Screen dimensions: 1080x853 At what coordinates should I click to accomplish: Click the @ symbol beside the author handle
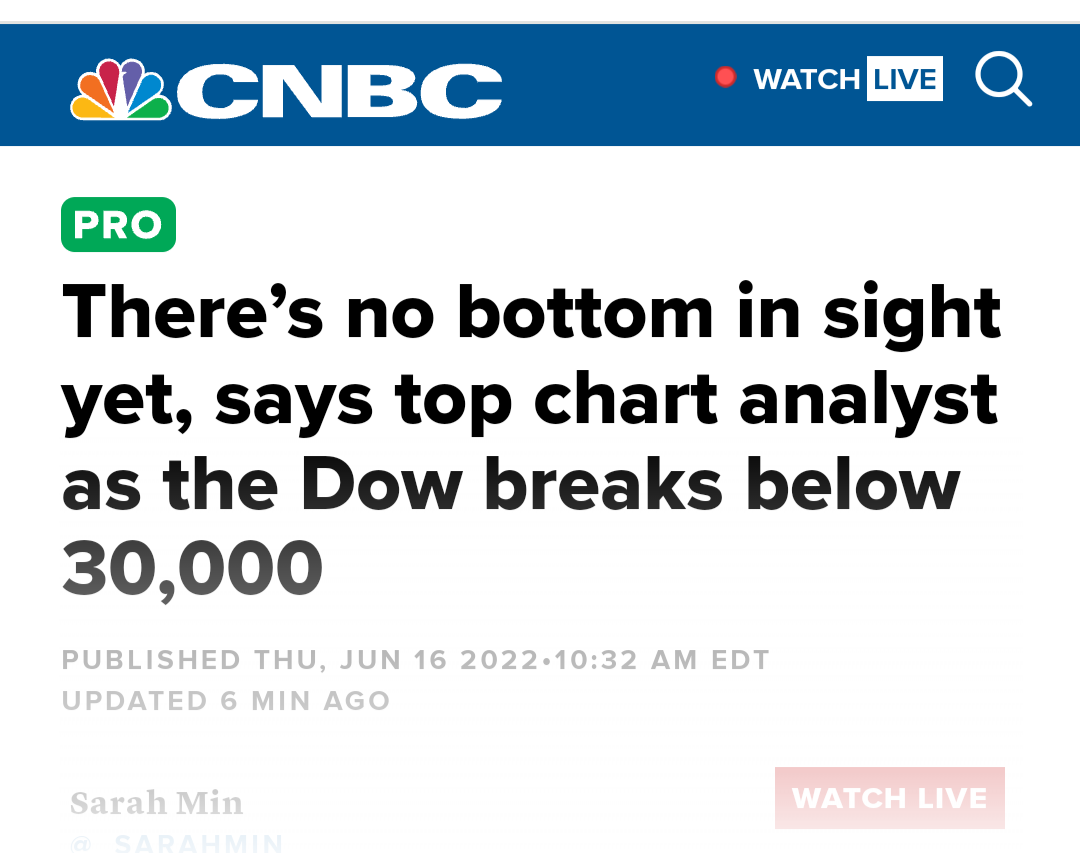tap(81, 844)
